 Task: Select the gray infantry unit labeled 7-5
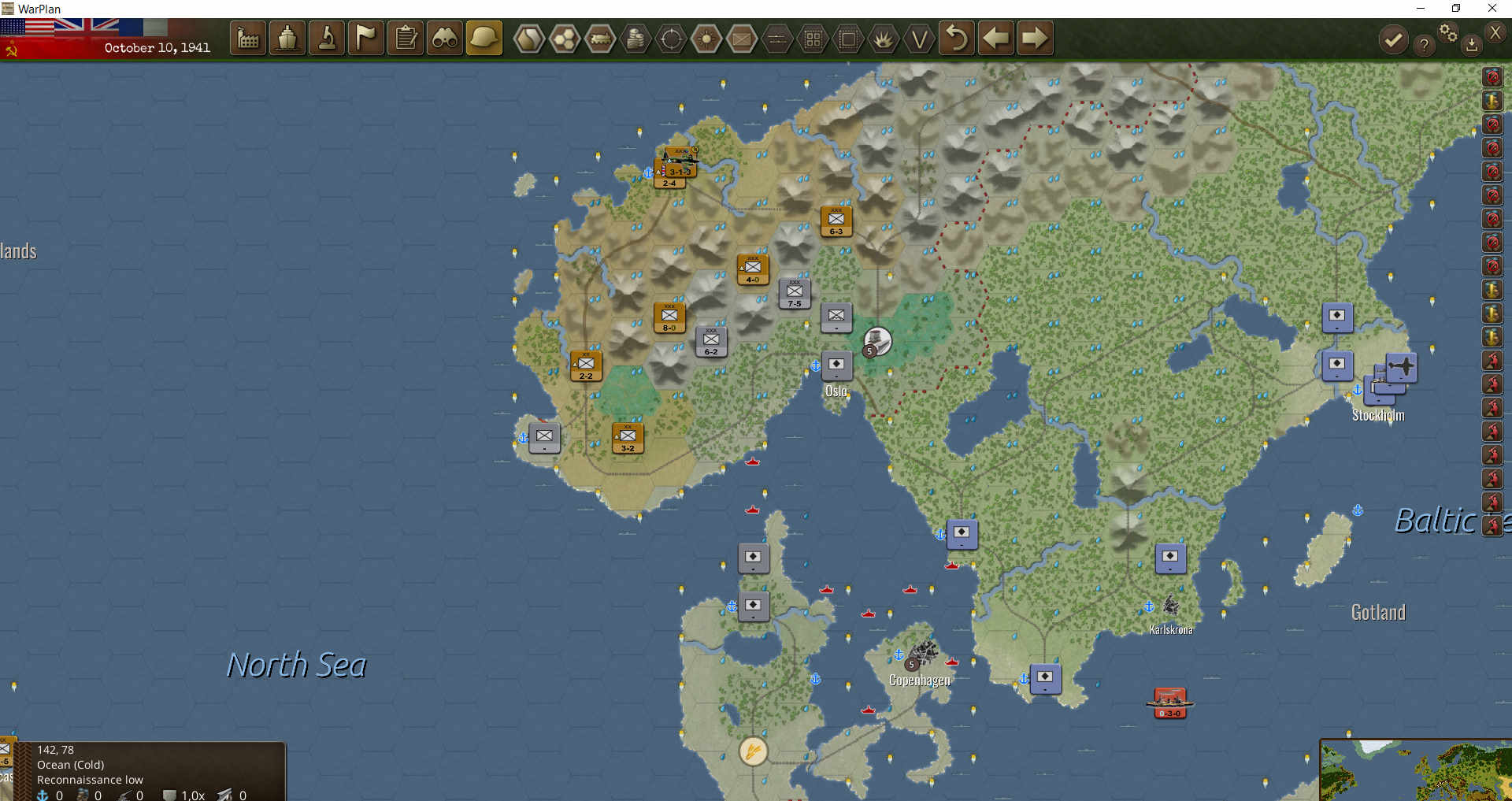[x=795, y=293]
